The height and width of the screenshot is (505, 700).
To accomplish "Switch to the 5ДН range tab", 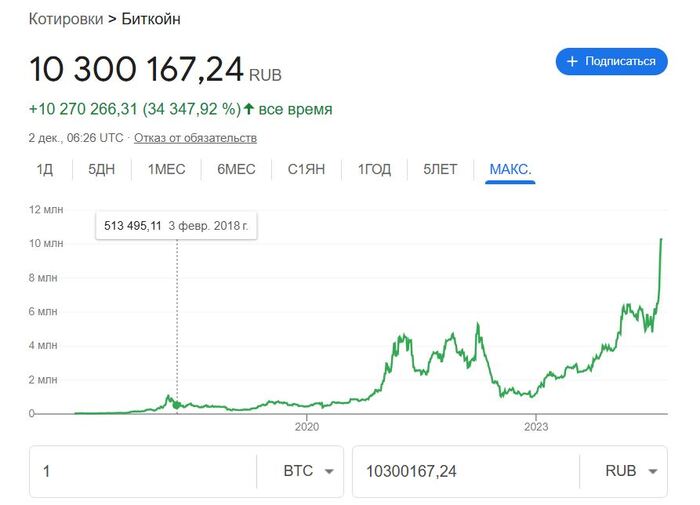I will 102,169.
